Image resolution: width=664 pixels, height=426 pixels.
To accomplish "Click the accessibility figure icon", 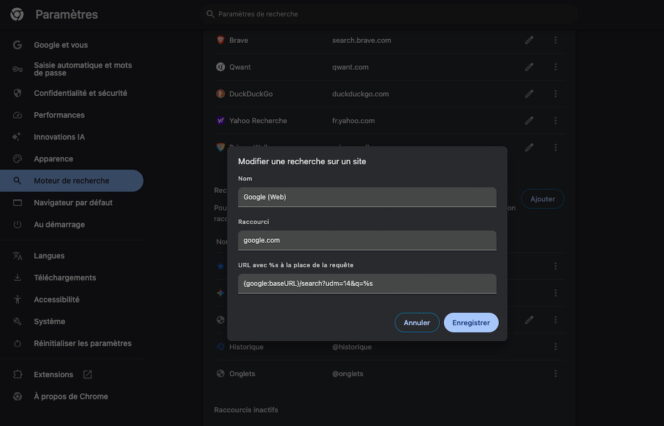I will (x=17, y=300).
